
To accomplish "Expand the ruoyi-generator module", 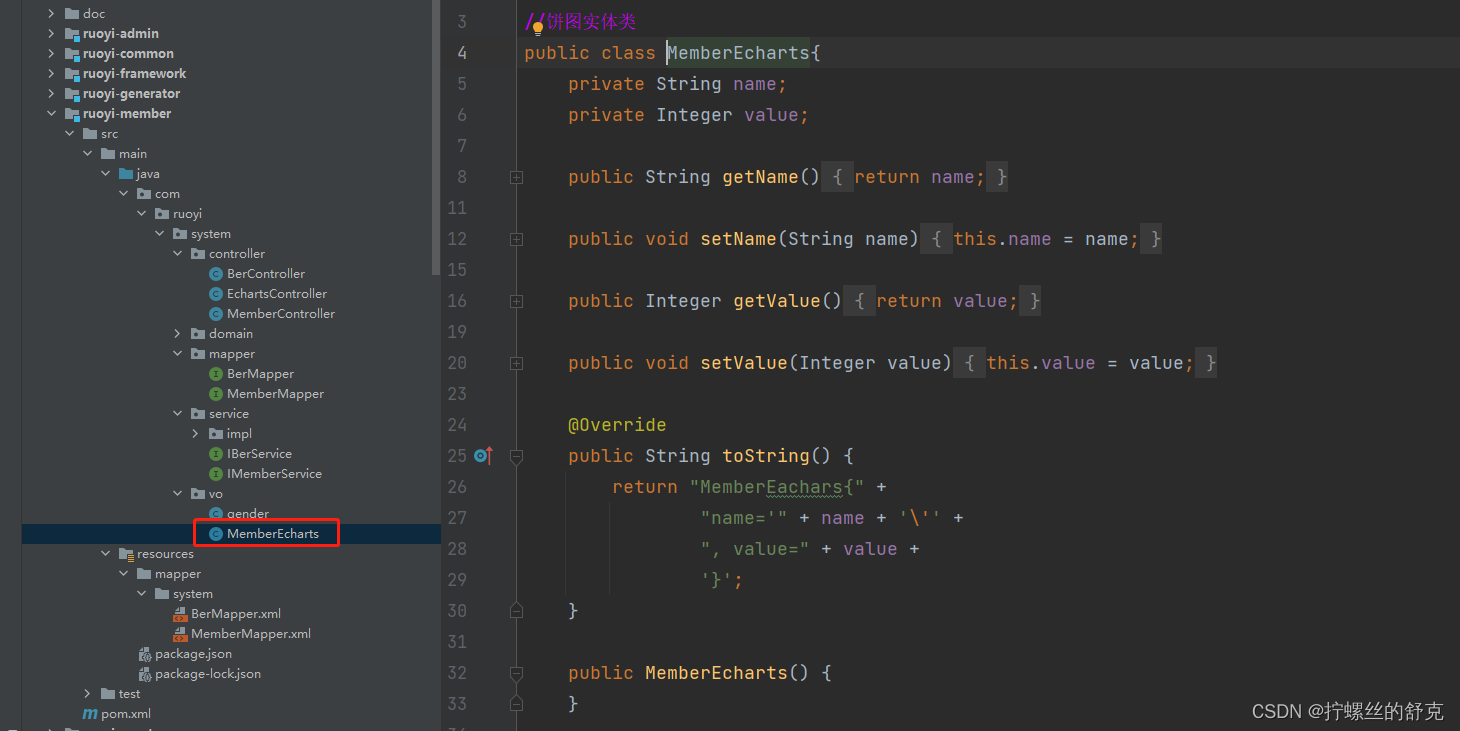I will click(52, 94).
